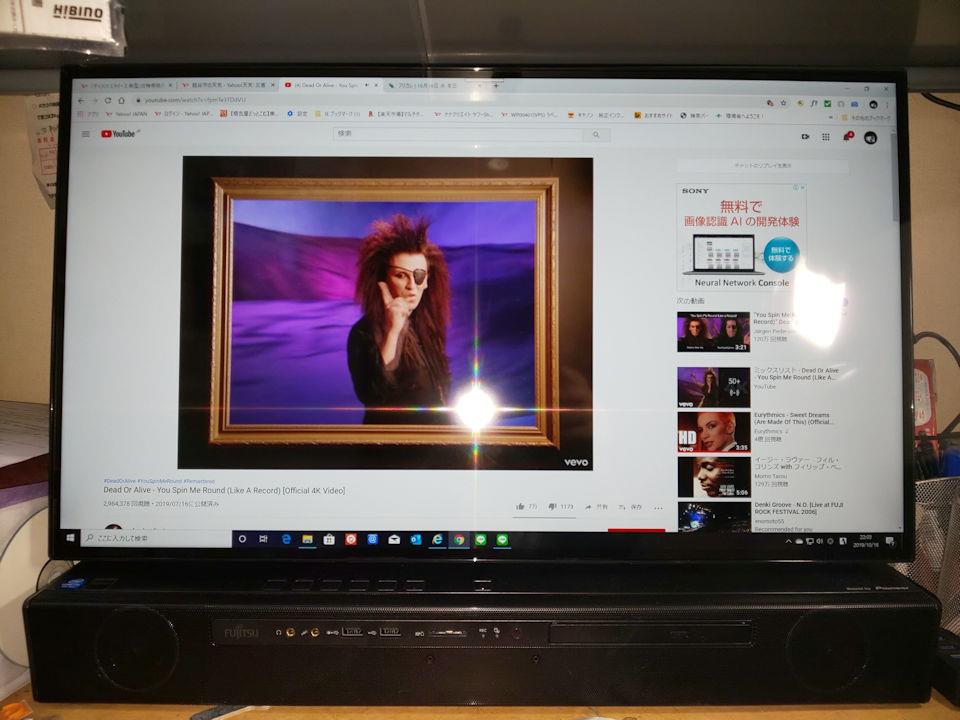Viewport: 960px width, 720px height.
Task: Click the taskbar clock and date
Action: [866, 541]
